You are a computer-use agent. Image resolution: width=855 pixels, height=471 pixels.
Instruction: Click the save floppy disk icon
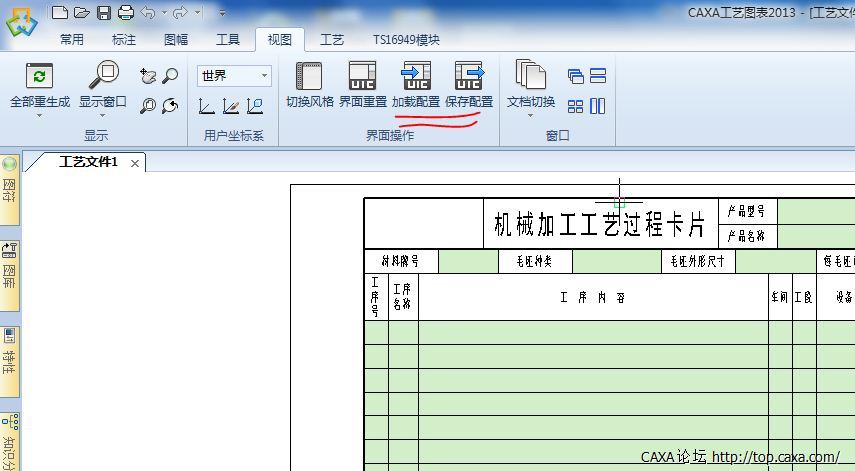click(103, 13)
